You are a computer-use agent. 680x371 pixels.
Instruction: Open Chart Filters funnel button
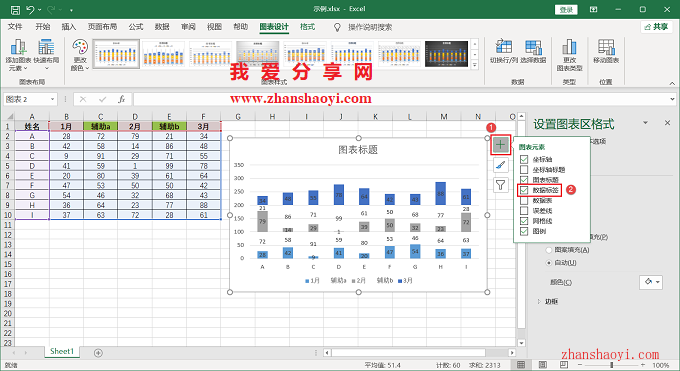[x=500, y=185]
